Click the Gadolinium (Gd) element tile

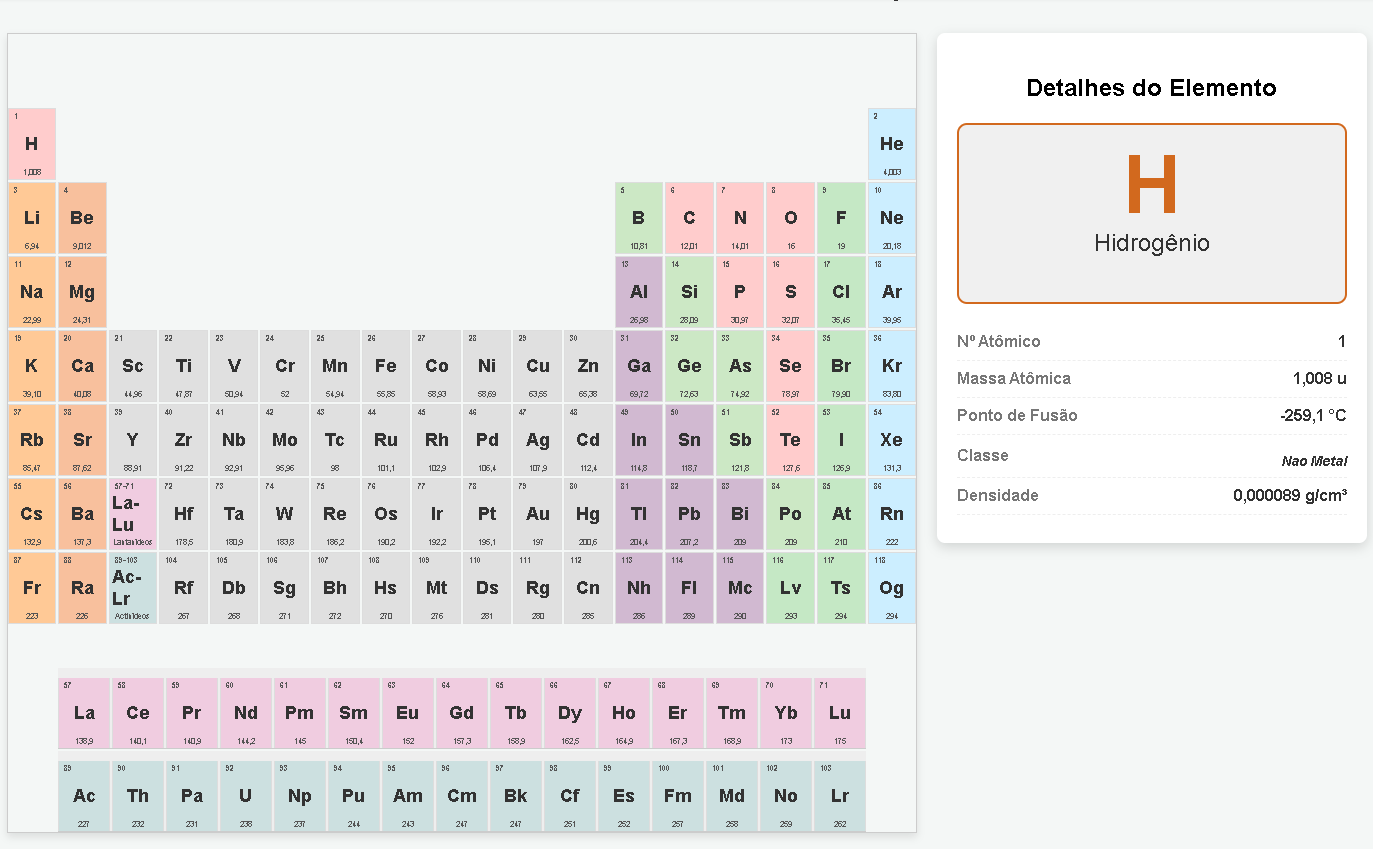tap(462, 713)
